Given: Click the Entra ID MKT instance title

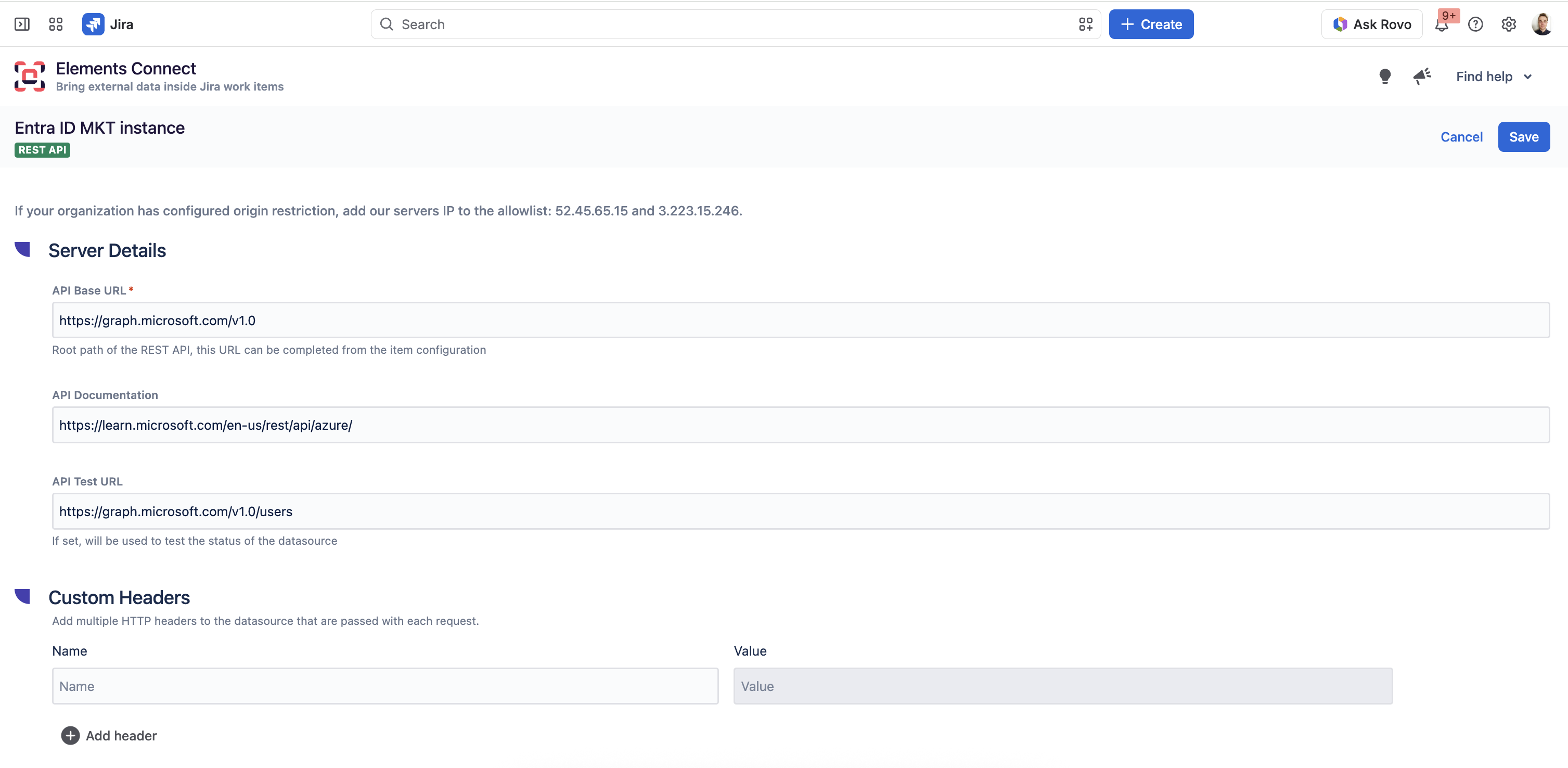Looking at the screenshot, I should [100, 128].
